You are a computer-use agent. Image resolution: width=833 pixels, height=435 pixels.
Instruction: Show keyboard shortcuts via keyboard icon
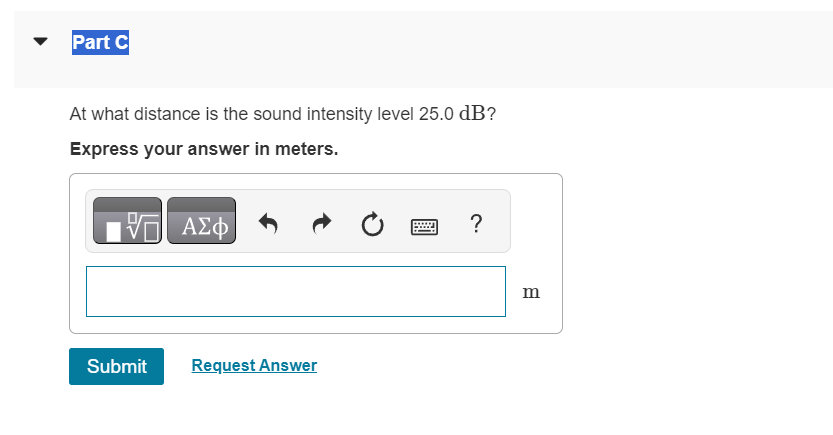tap(424, 224)
